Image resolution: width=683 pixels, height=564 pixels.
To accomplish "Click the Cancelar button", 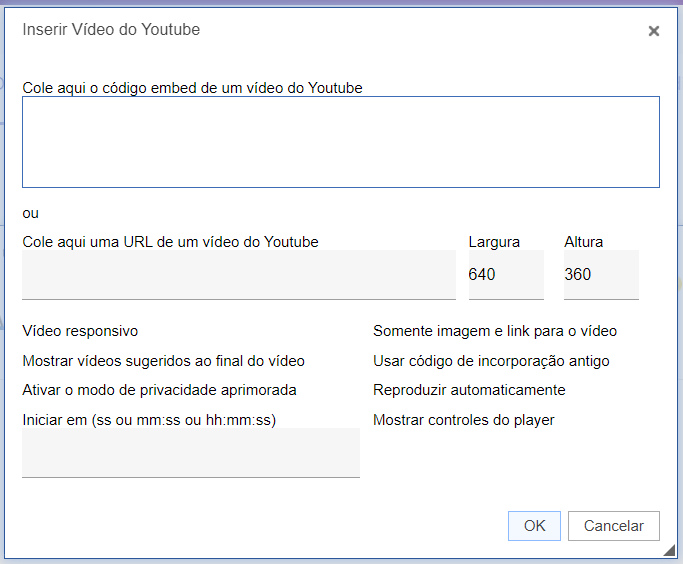I will 614,526.
